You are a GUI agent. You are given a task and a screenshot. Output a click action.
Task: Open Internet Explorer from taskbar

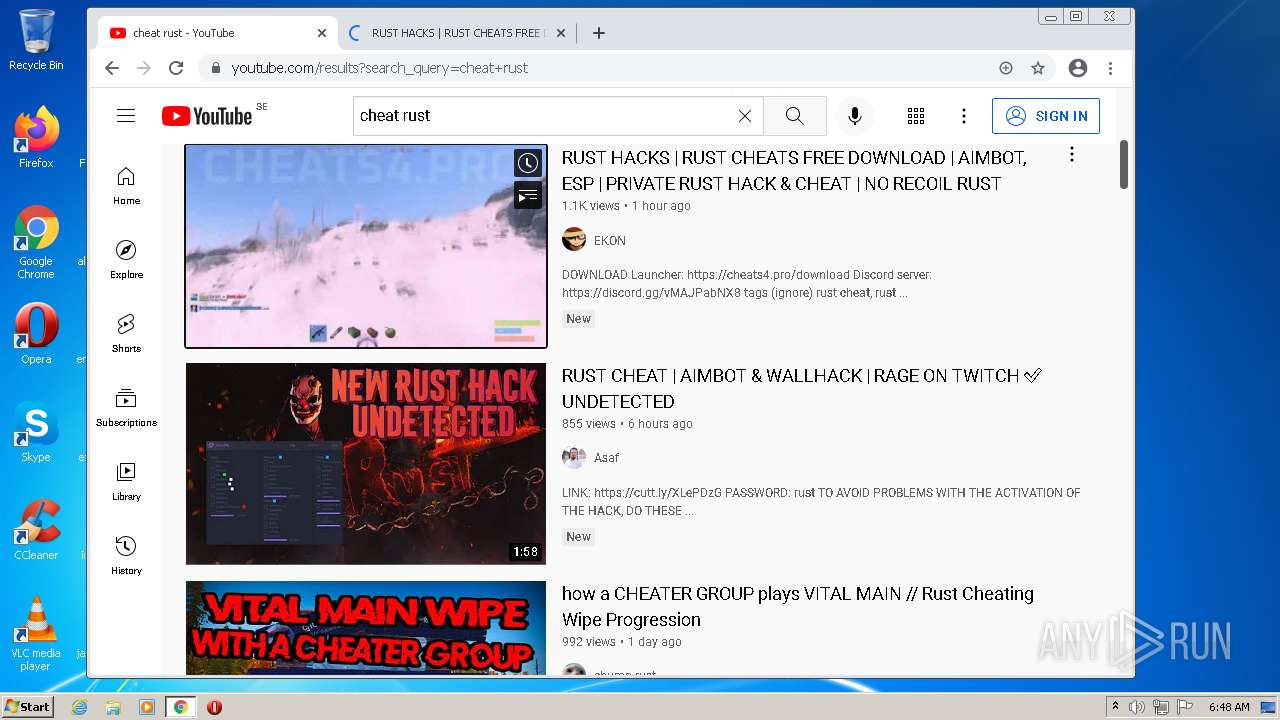[x=80, y=707]
